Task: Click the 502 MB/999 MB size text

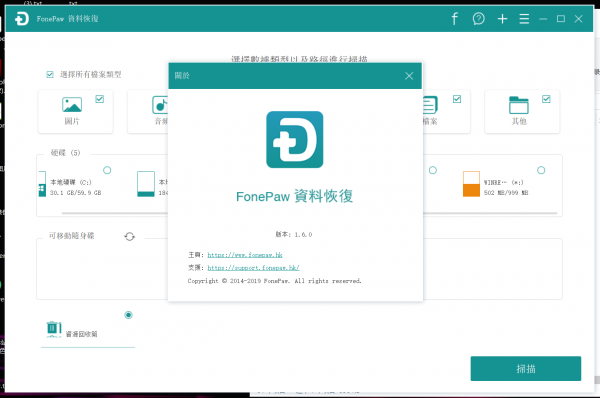Action: click(x=506, y=192)
